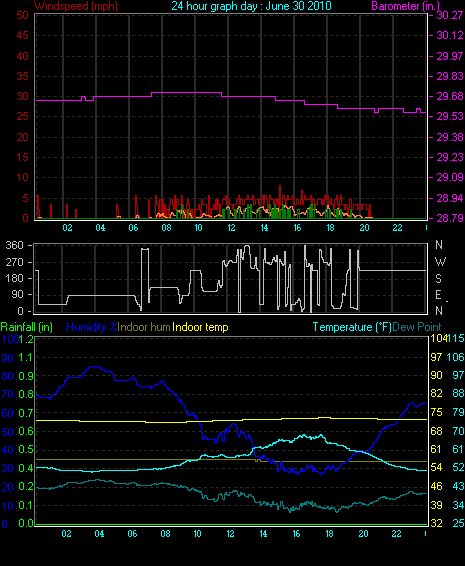The height and width of the screenshot is (566, 465).
Task: Click the green "Rainfall (in)" legend label
Action: pyautogui.click(x=27, y=327)
